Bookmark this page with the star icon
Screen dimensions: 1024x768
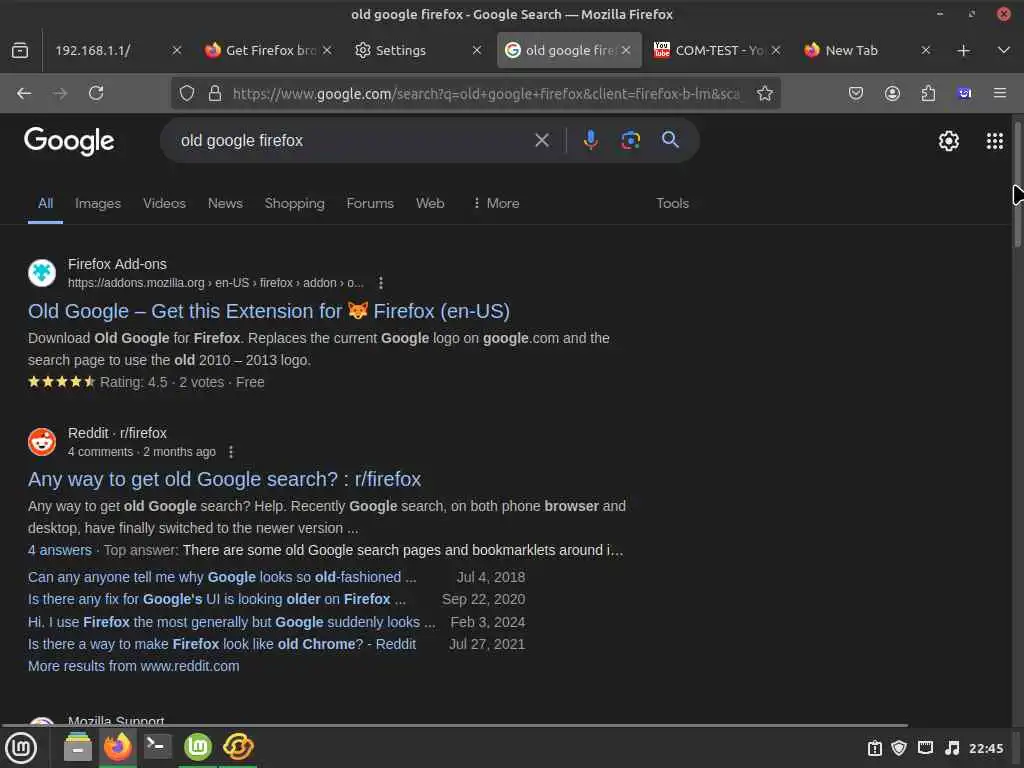(x=765, y=93)
